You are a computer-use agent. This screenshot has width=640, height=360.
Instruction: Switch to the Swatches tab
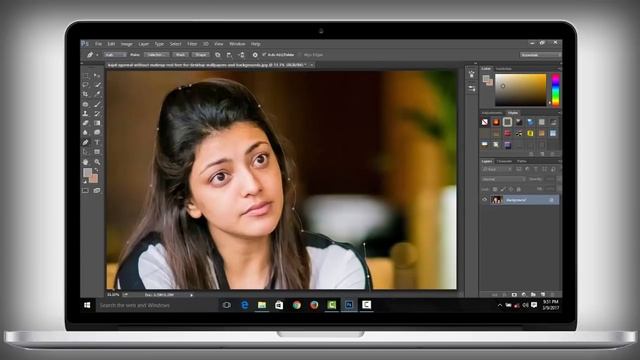(x=504, y=69)
